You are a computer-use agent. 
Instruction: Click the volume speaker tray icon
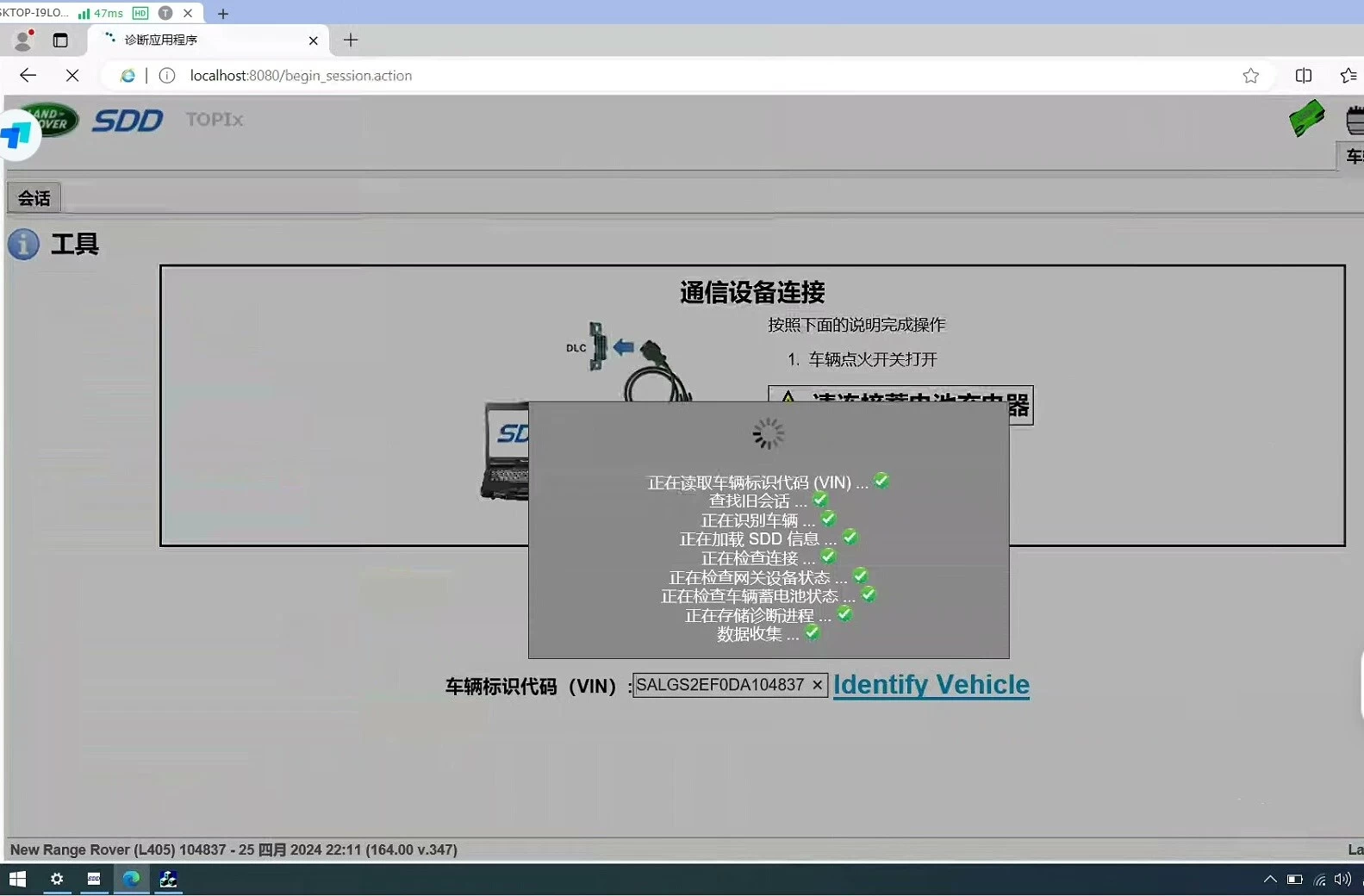[1342, 880]
